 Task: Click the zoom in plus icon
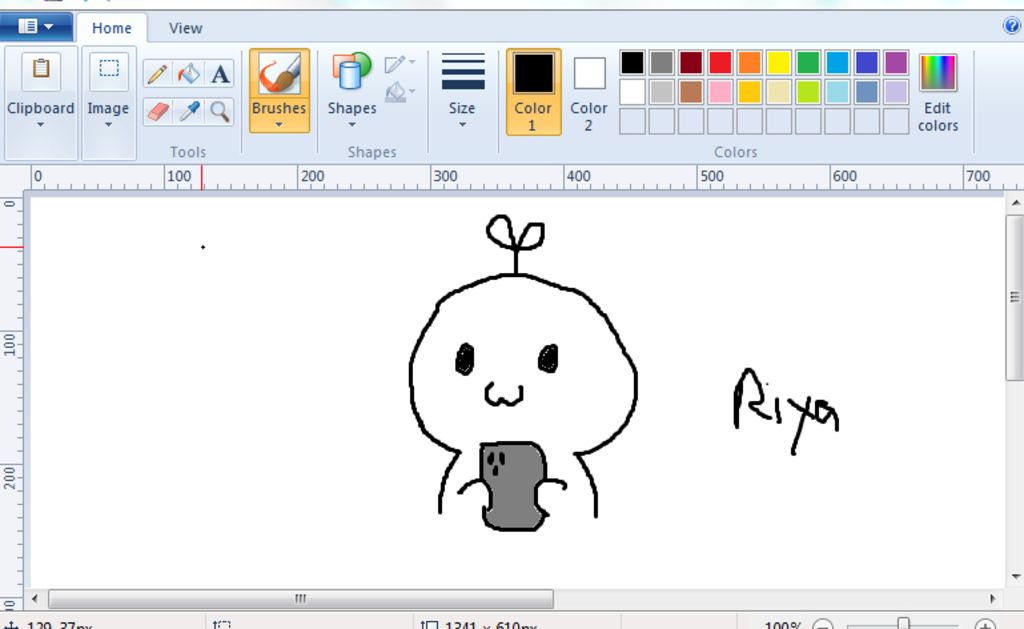click(985, 625)
